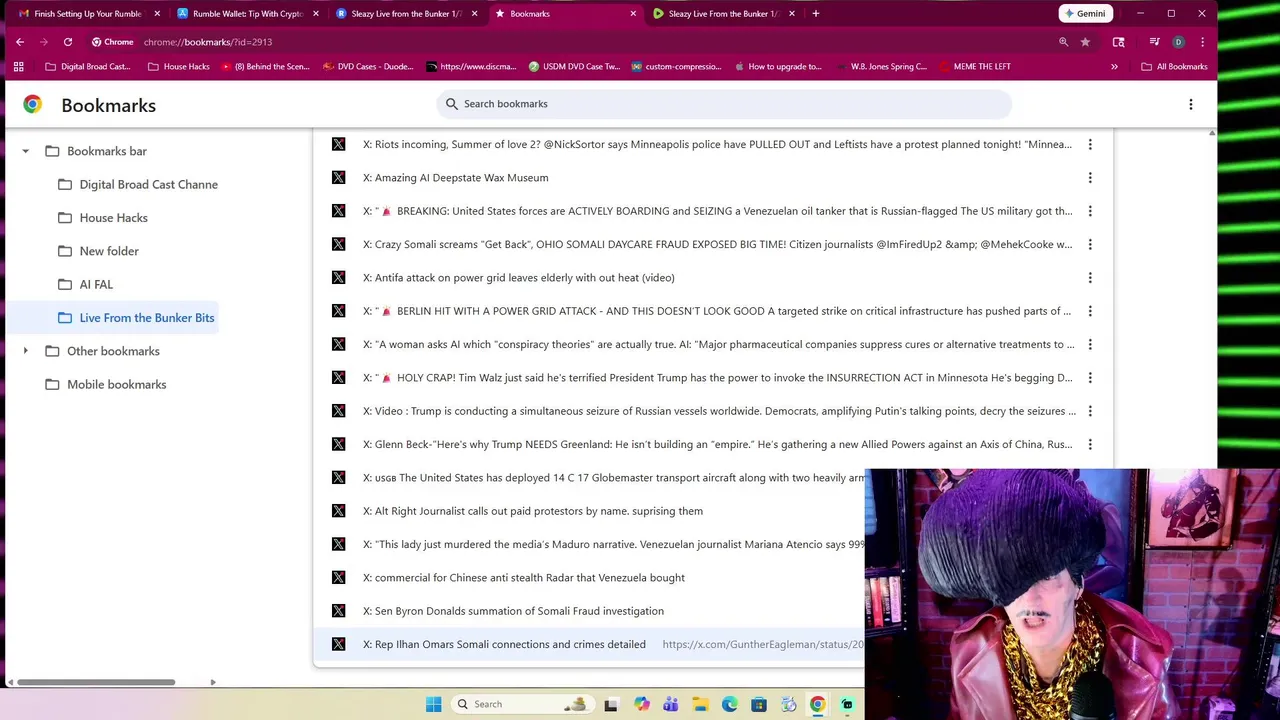
Task: Switch to last 'Sleazy Live From the Bunker' tab
Action: (723, 14)
